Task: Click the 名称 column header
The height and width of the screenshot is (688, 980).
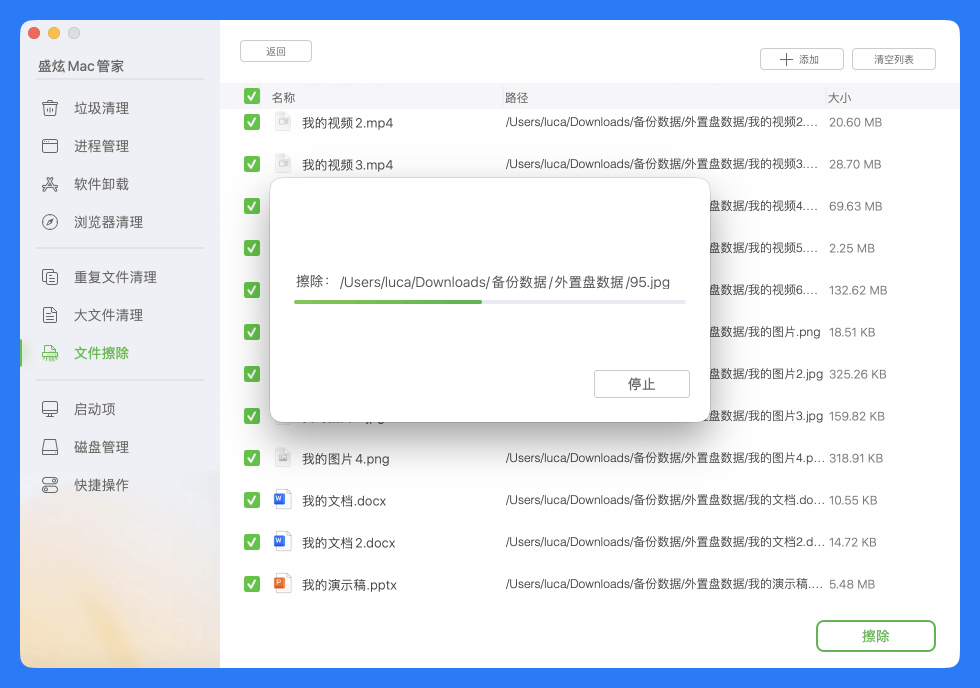Action: pos(282,96)
